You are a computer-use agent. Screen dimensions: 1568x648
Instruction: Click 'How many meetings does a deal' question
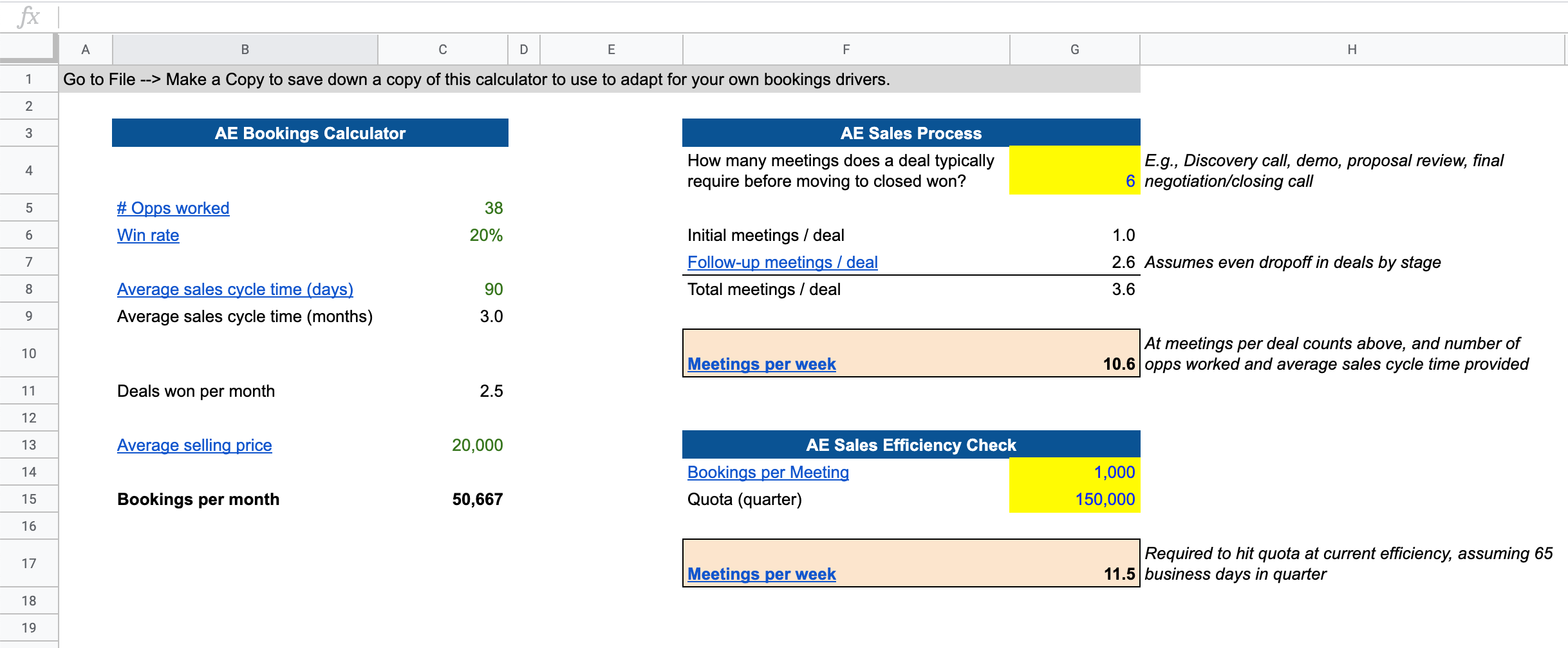(841, 171)
